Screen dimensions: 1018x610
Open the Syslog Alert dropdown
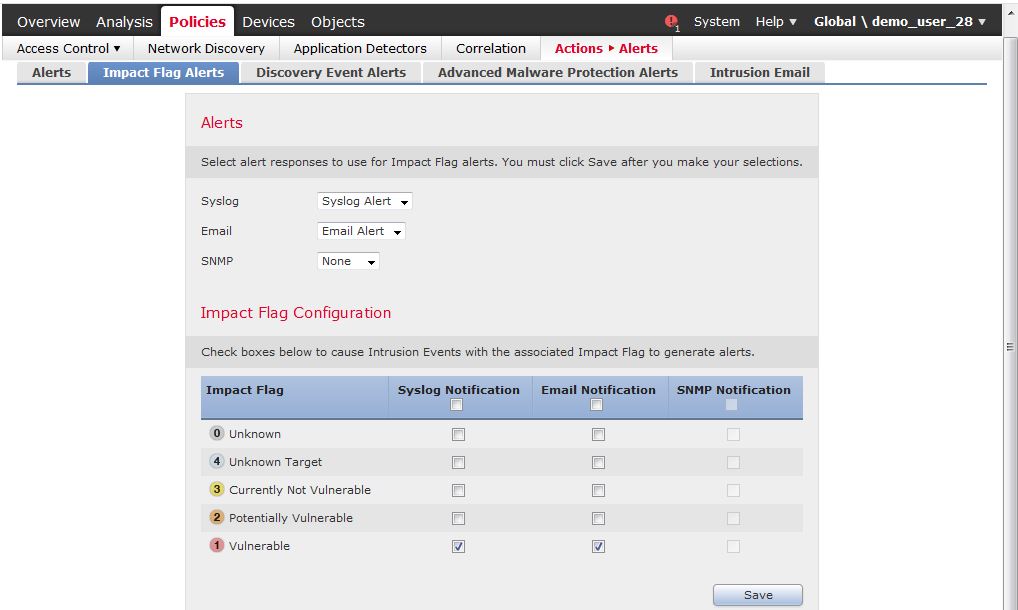pyautogui.click(x=364, y=201)
